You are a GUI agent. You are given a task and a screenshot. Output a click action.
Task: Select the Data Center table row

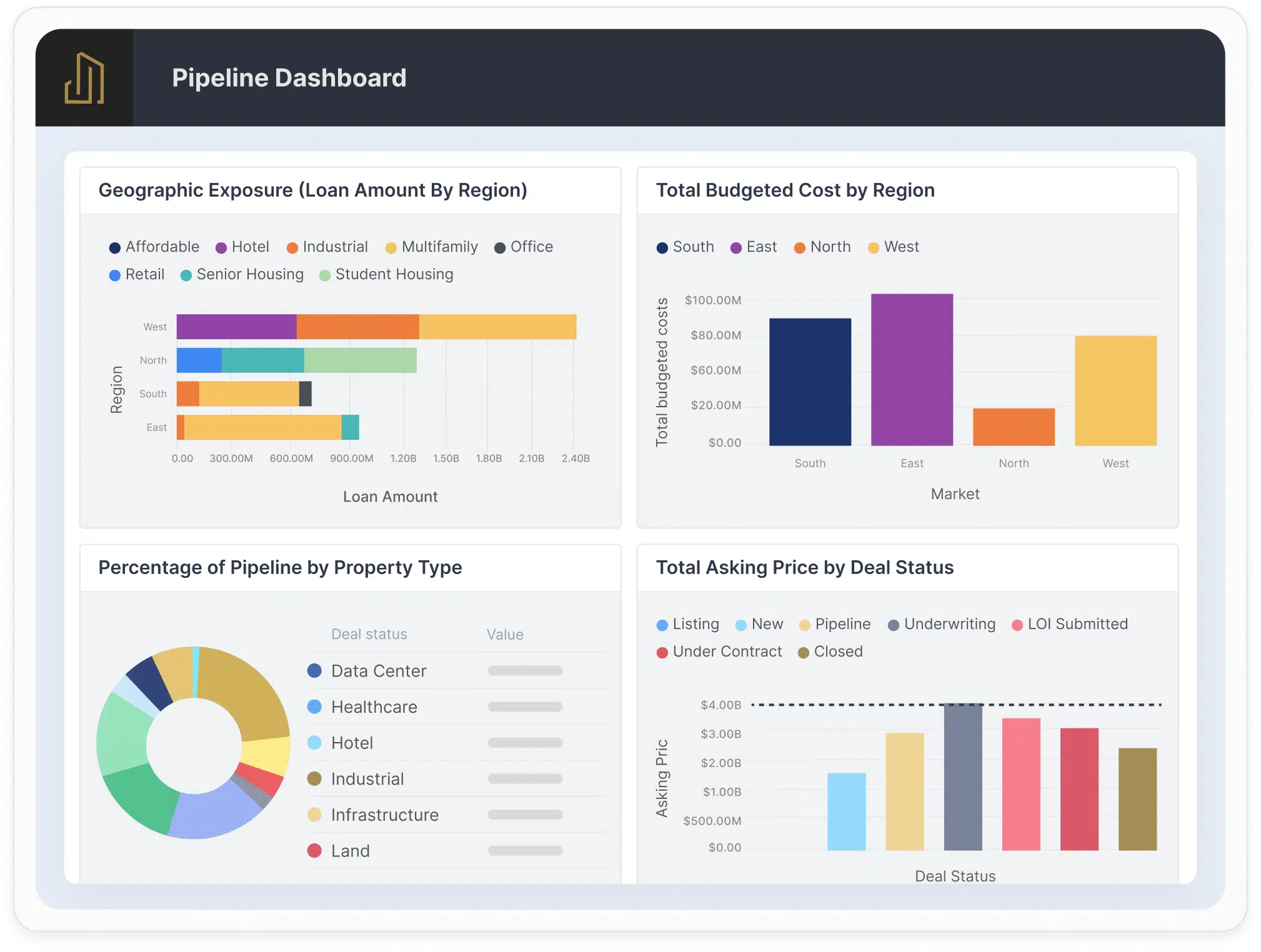point(379,671)
